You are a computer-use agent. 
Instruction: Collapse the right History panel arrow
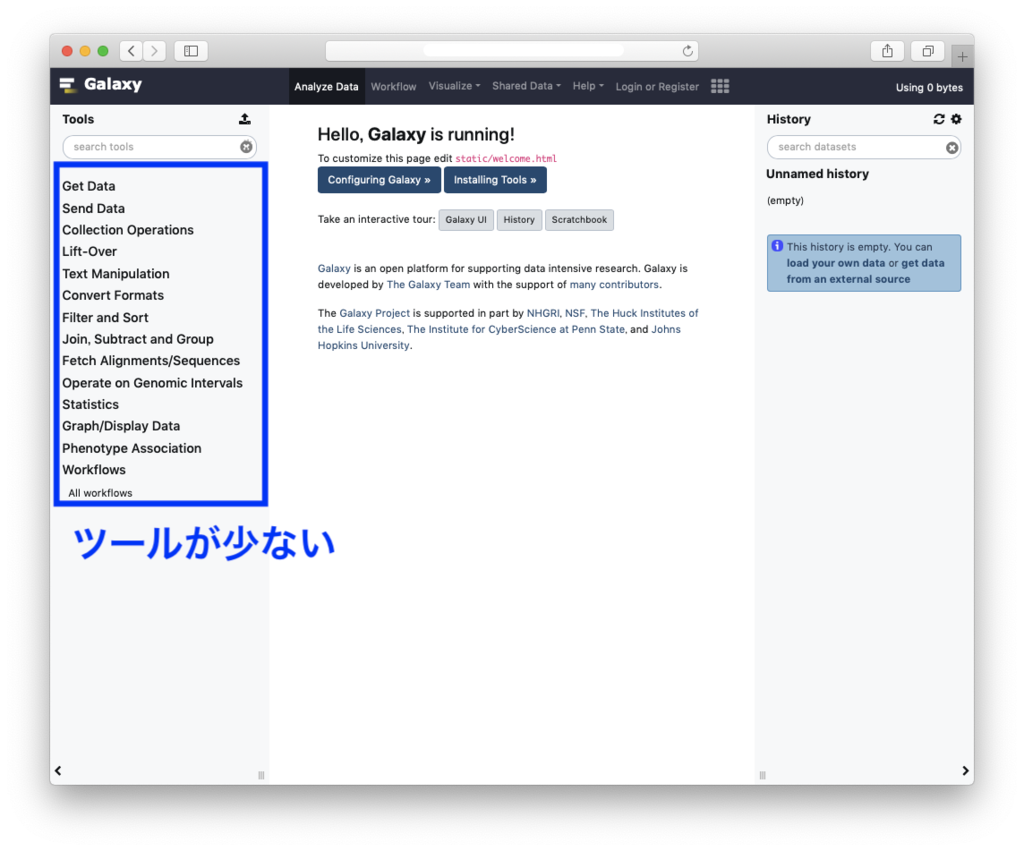[965, 770]
